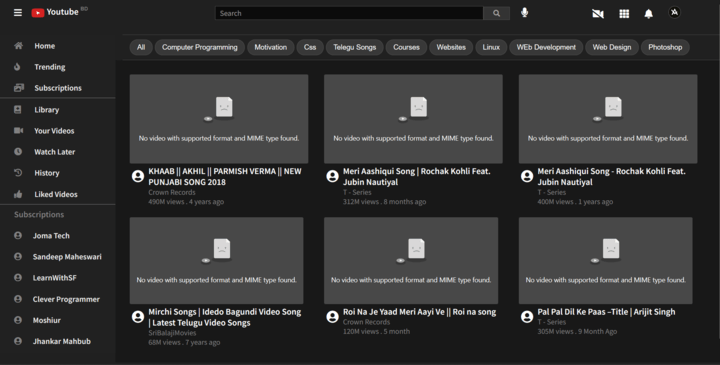The width and height of the screenshot is (720, 365).
Task: Open the Mirchi Songs video thumbnail
Action: 217,260
